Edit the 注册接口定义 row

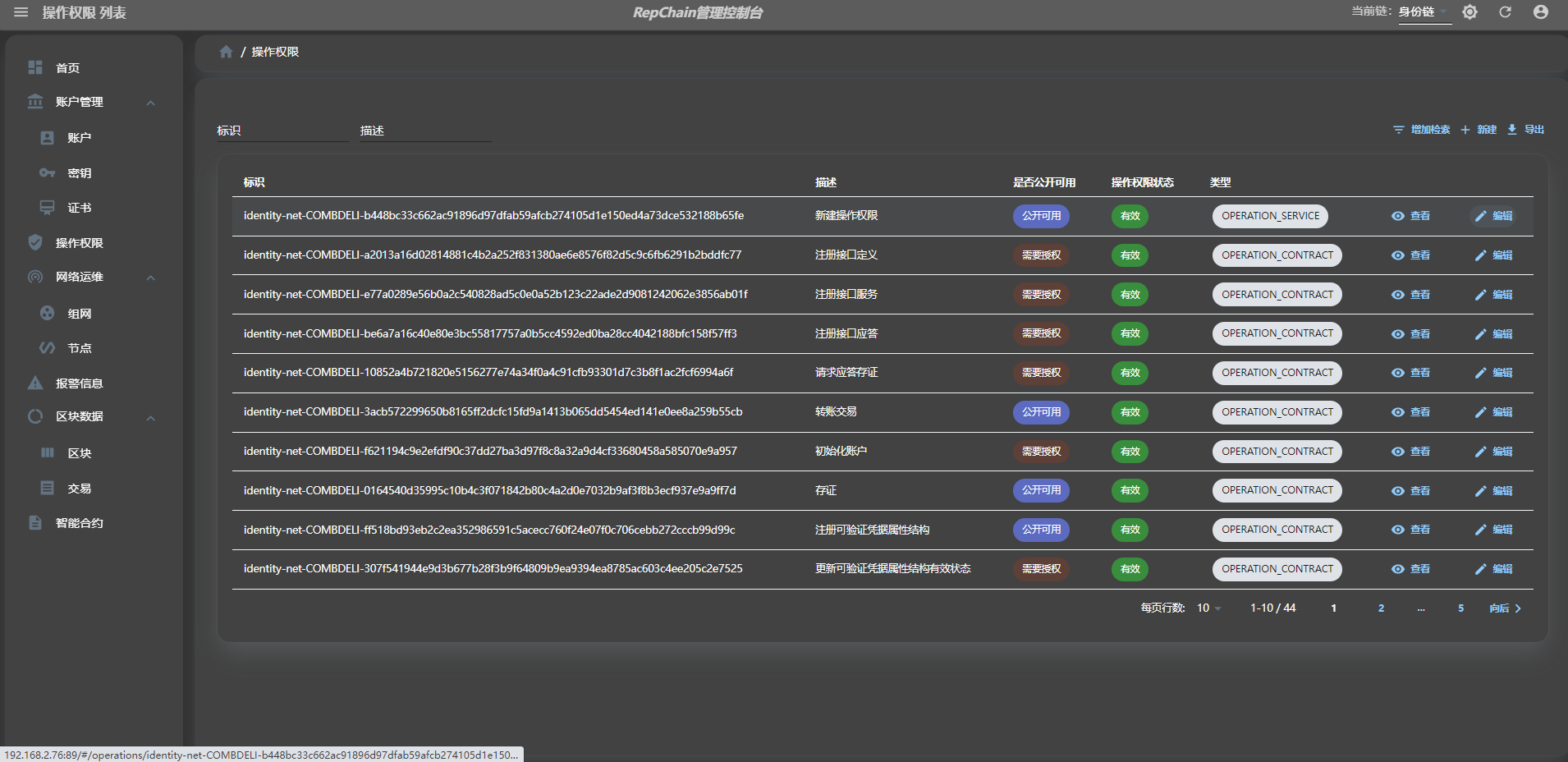(1493, 255)
